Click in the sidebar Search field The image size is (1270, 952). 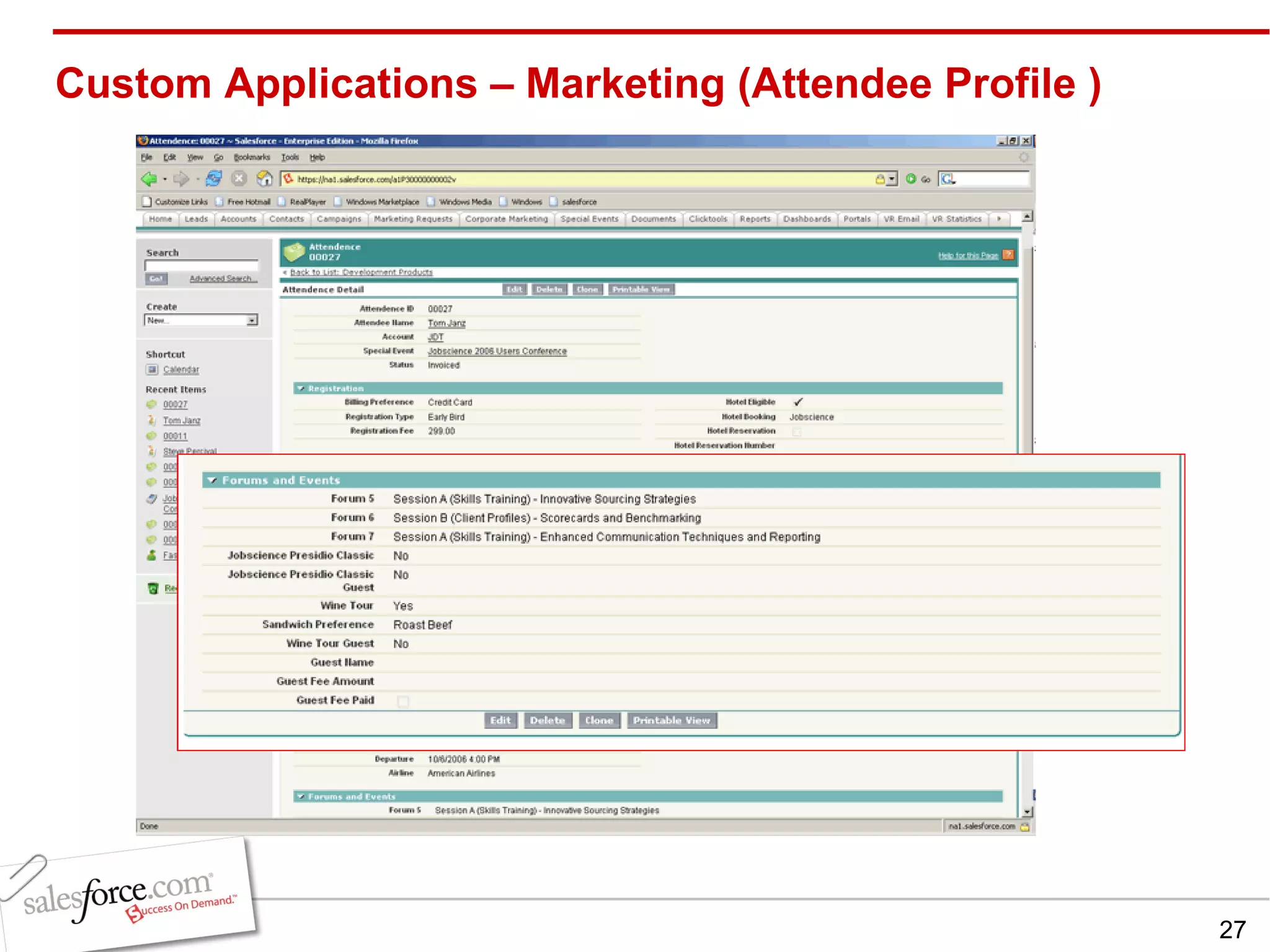click(x=202, y=265)
